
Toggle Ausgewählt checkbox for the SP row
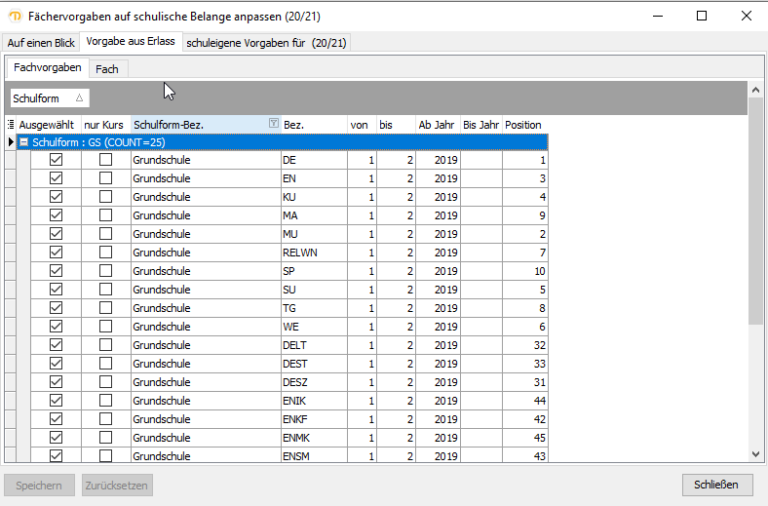click(56, 271)
